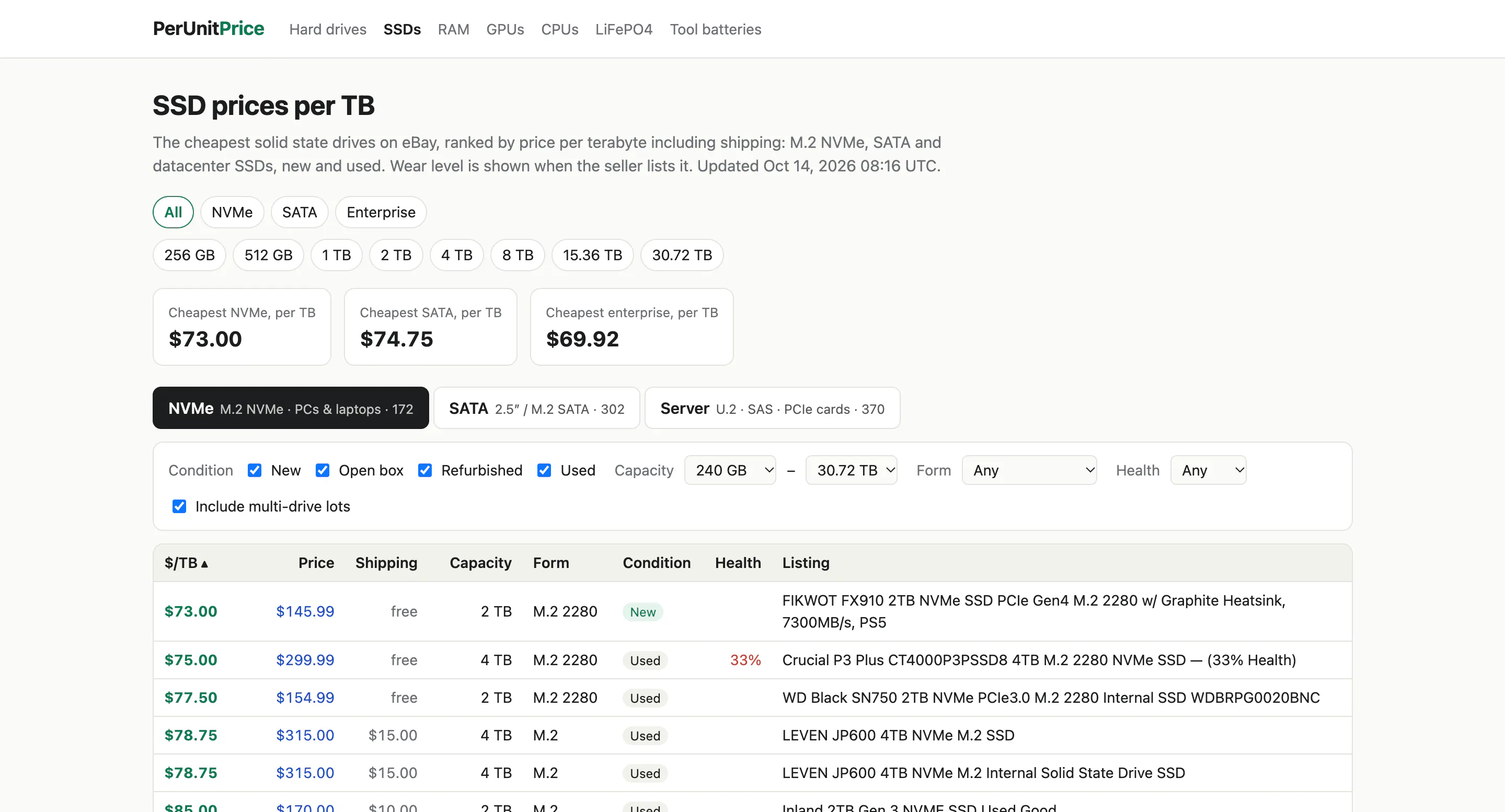Open the Form Any dropdown

[1029, 470]
